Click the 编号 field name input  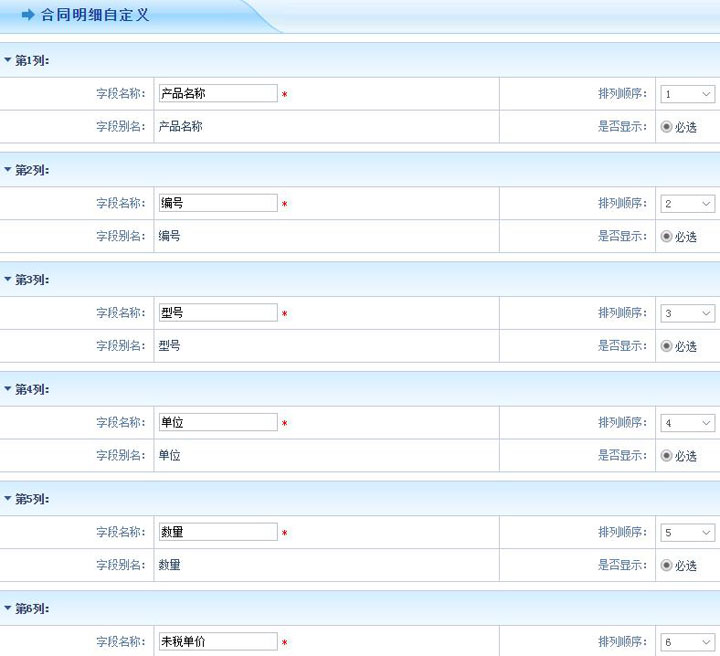(217, 203)
